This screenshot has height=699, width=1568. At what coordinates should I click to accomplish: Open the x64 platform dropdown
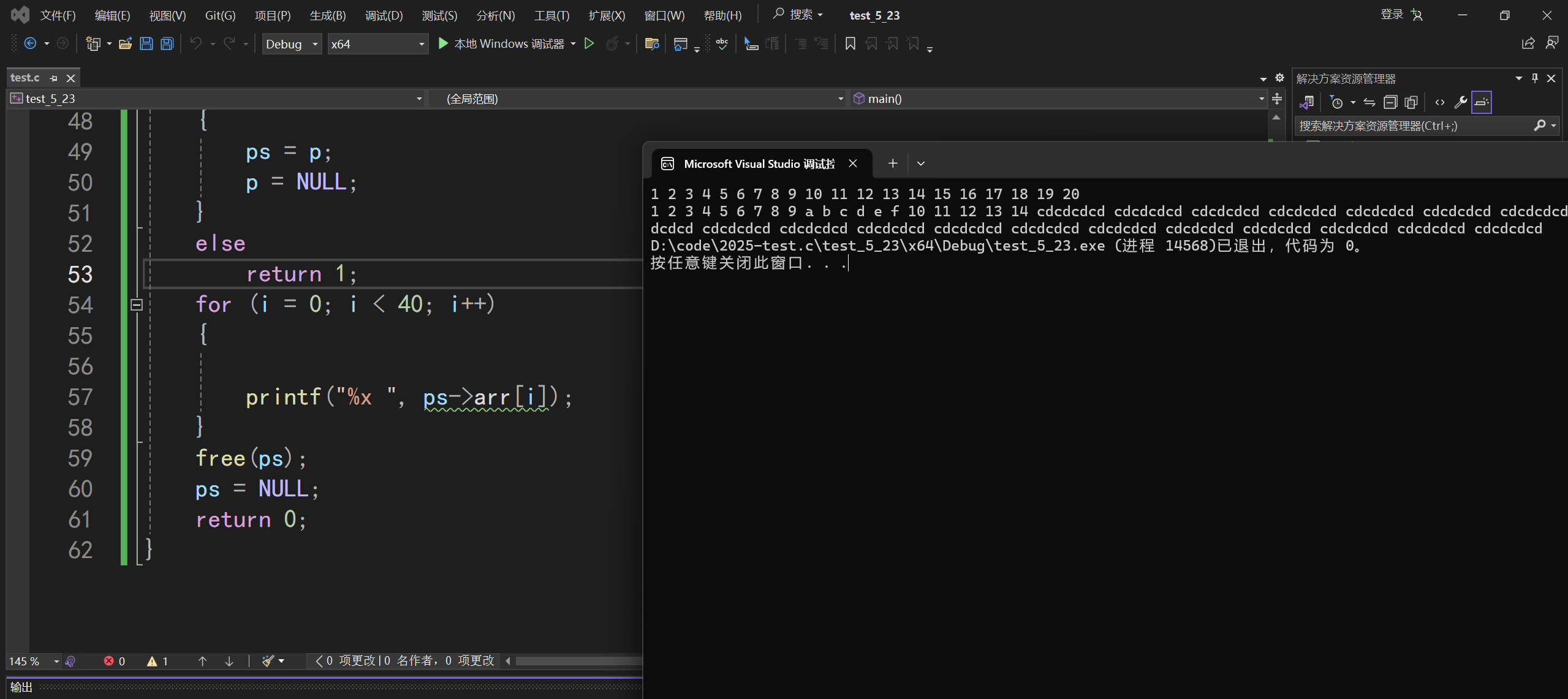420,43
